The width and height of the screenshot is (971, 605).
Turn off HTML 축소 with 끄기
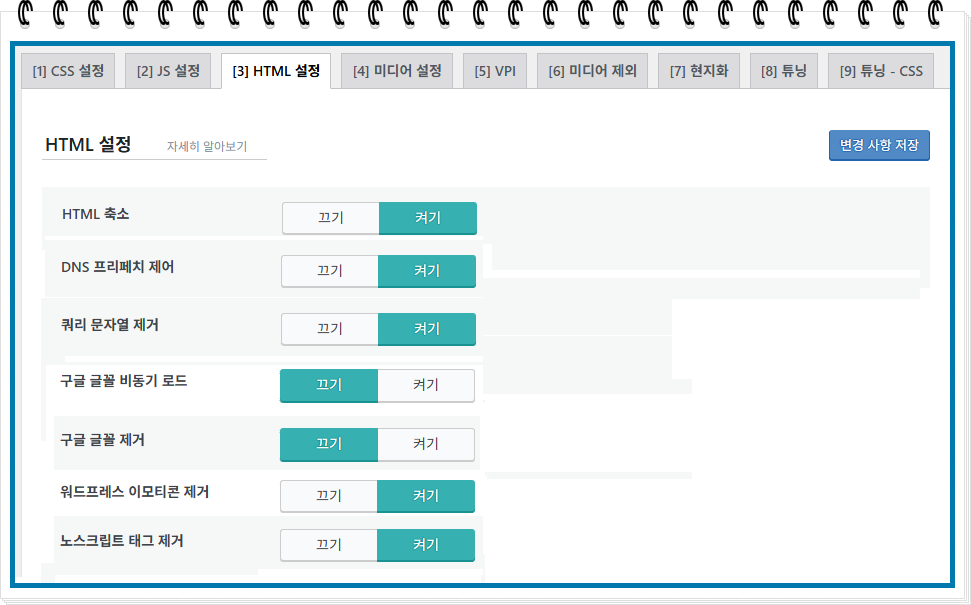(x=331, y=218)
